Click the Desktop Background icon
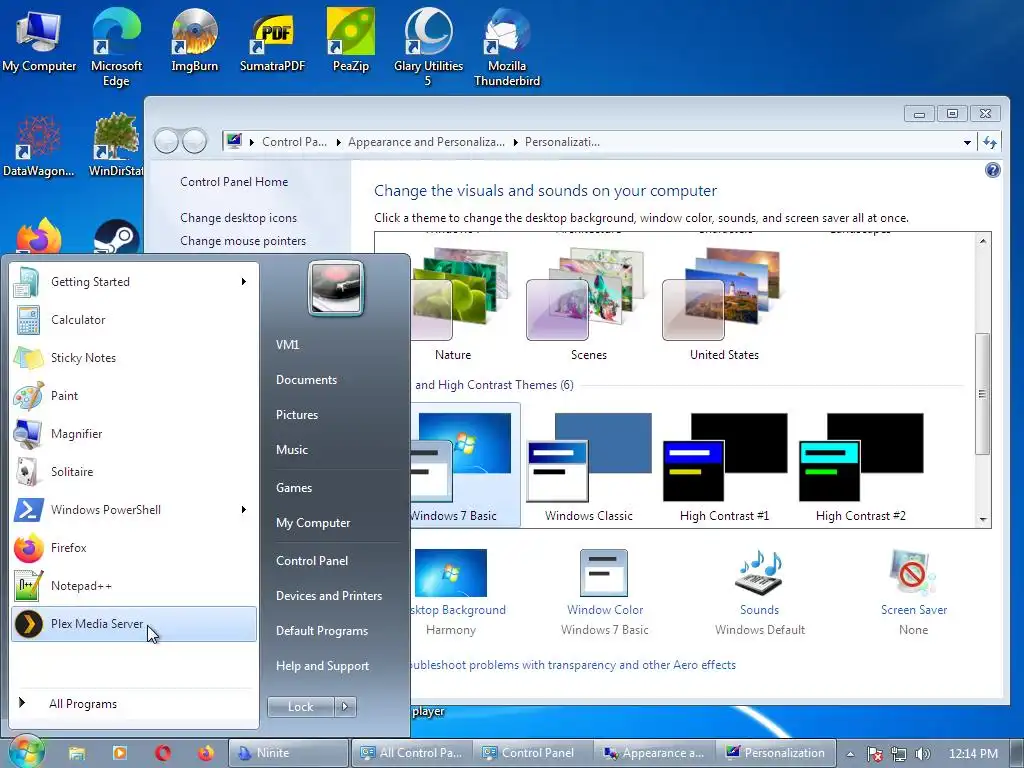Viewport: 1024px width, 768px height. click(x=451, y=573)
